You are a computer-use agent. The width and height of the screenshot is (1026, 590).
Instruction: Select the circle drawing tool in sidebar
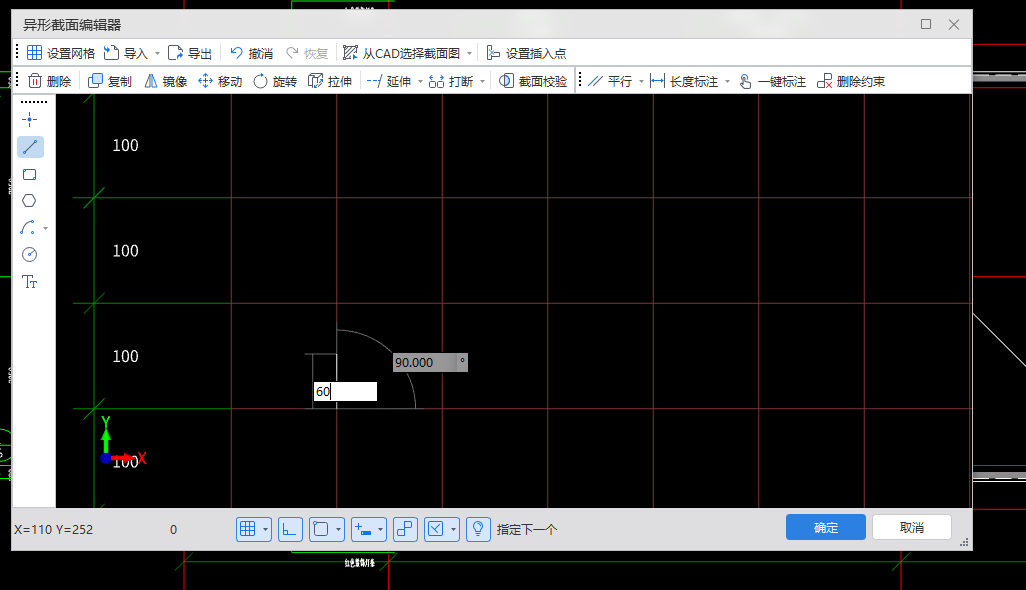click(29, 254)
